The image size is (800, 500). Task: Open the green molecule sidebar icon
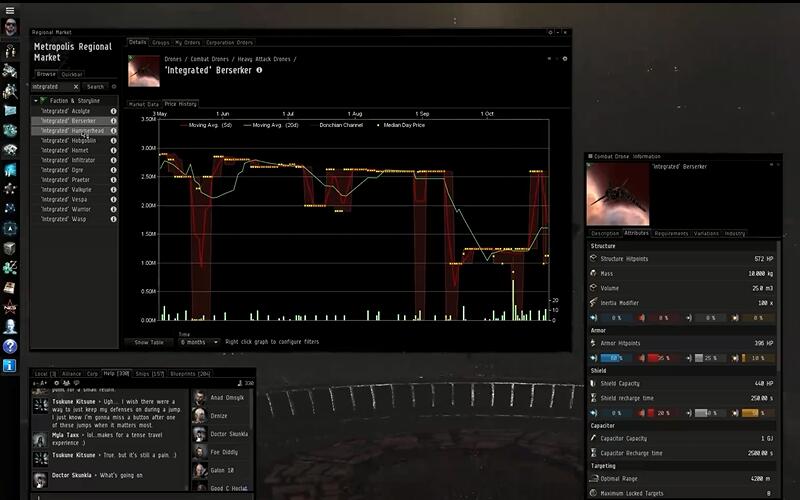click(x=10, y=268)
